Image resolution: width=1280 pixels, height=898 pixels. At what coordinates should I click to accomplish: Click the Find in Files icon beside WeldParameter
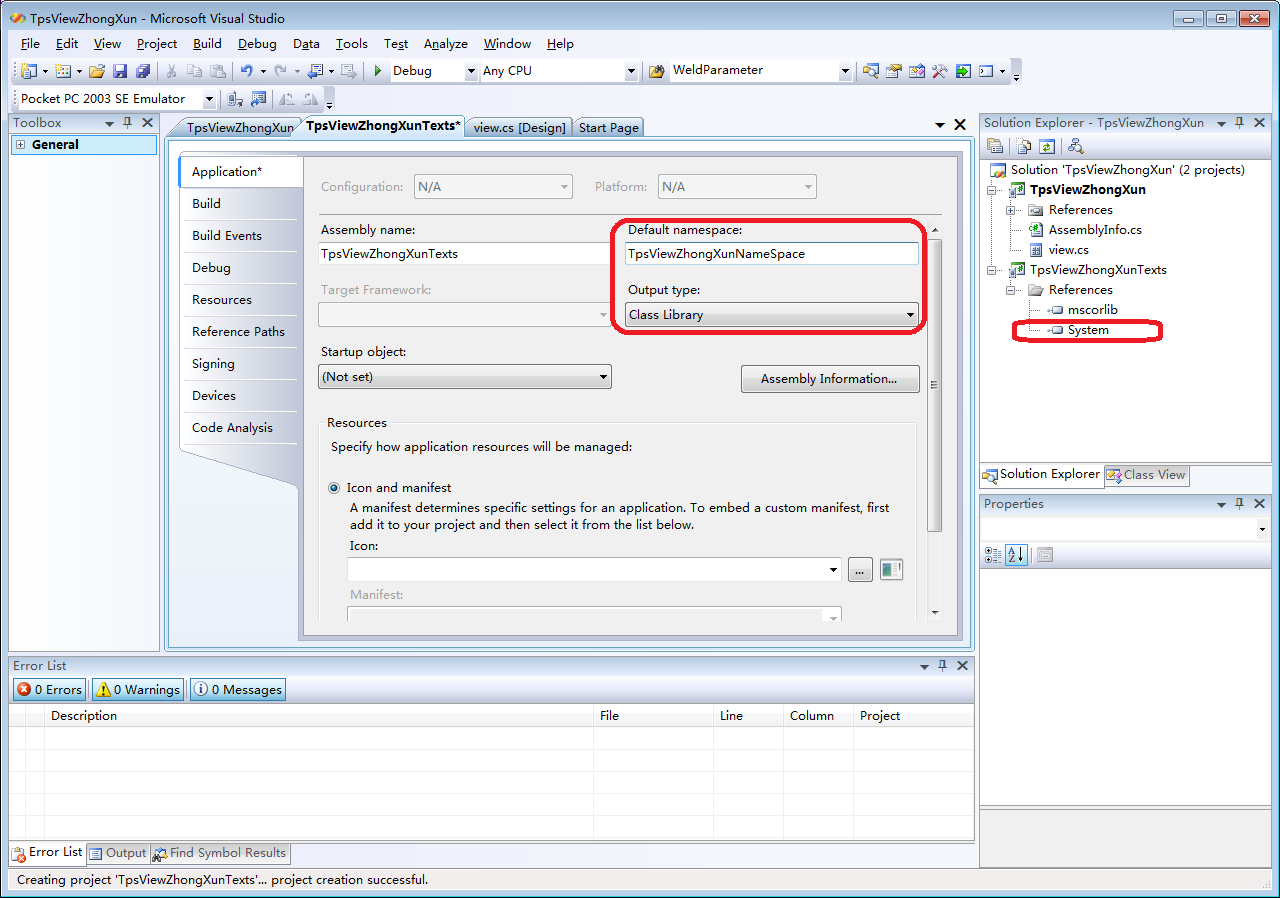tap(657, 71)
